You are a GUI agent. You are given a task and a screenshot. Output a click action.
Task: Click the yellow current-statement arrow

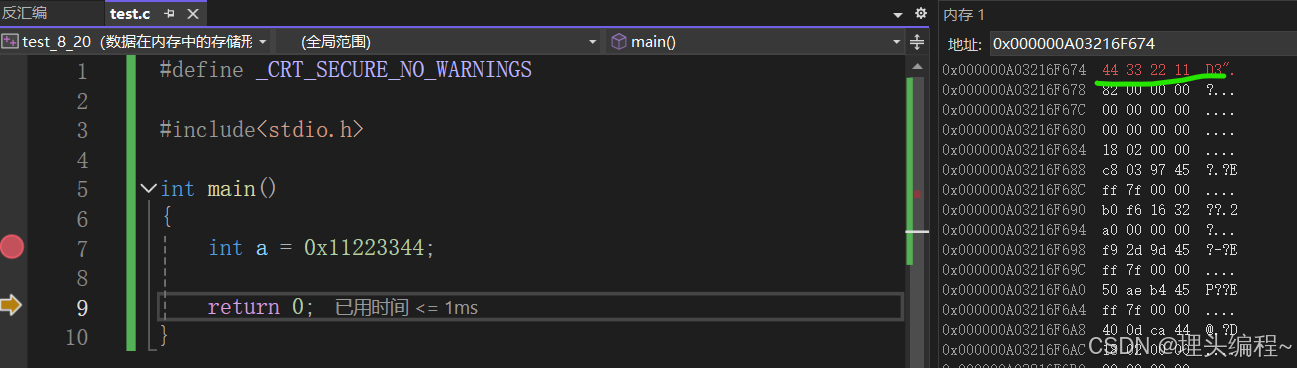point(11,305)
